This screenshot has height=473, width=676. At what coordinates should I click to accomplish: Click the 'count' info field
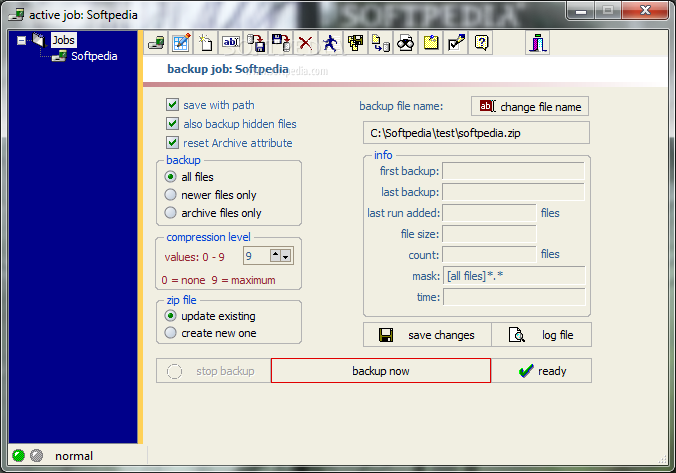pyautogui.click(x=489, y=255)
